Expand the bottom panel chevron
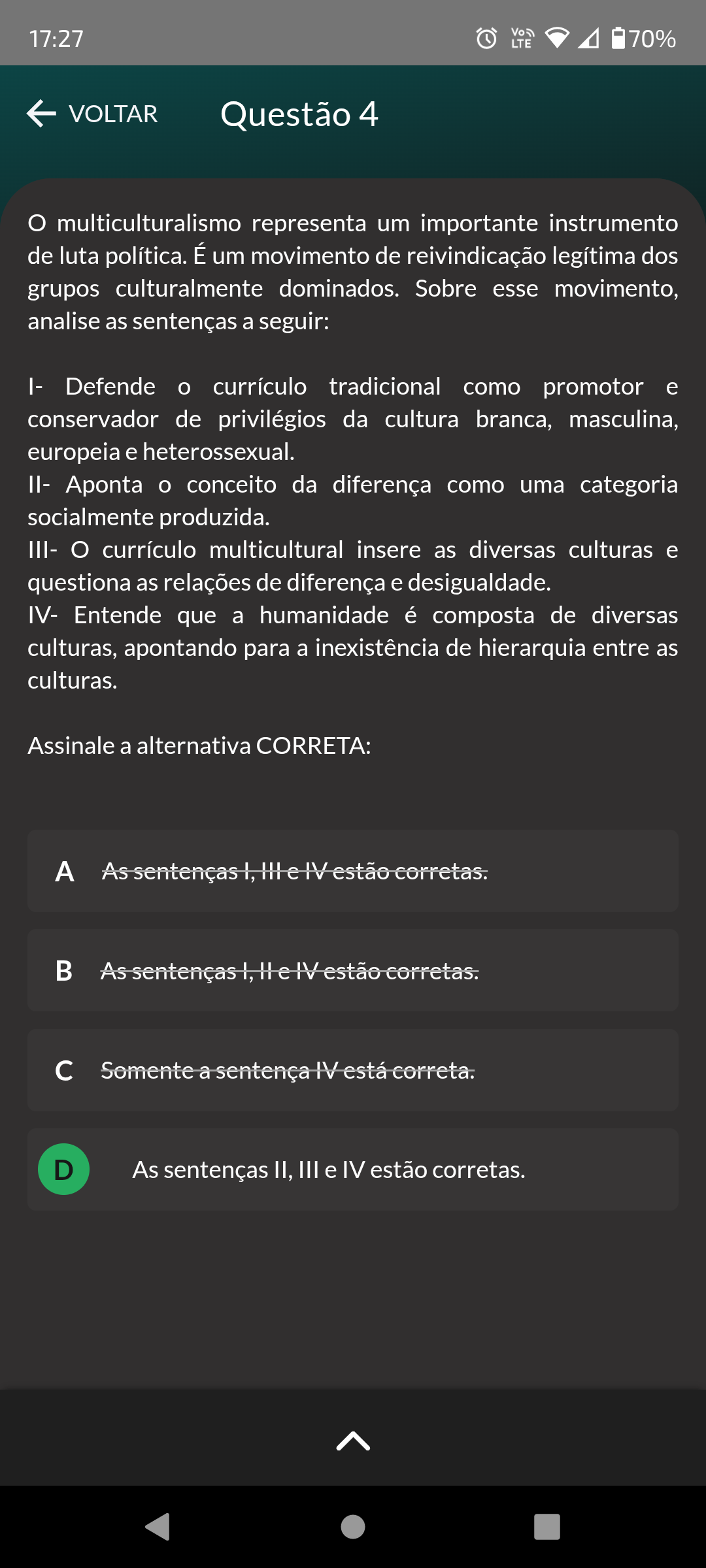 coord(353,1440)
